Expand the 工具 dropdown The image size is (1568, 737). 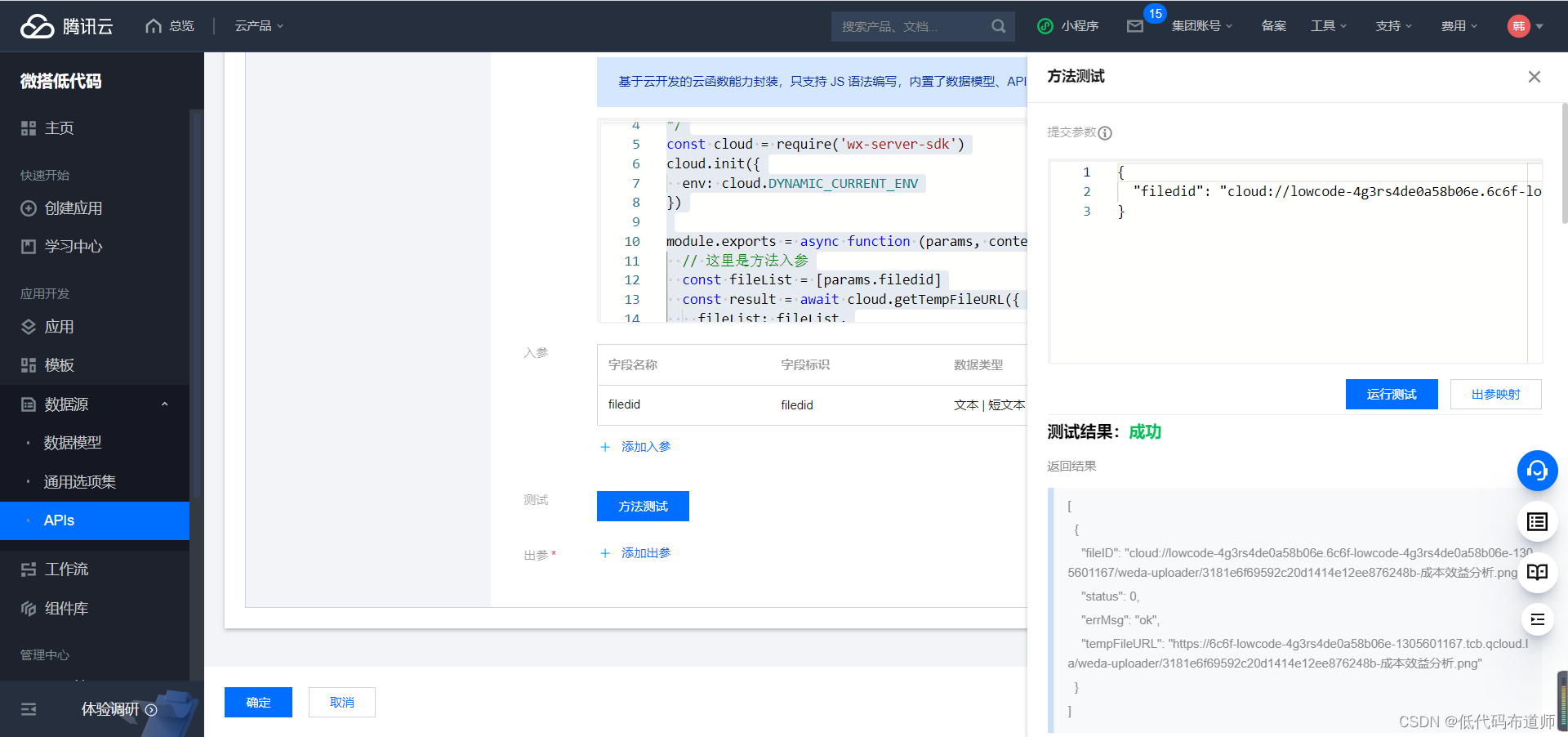tap(1329, 26)
